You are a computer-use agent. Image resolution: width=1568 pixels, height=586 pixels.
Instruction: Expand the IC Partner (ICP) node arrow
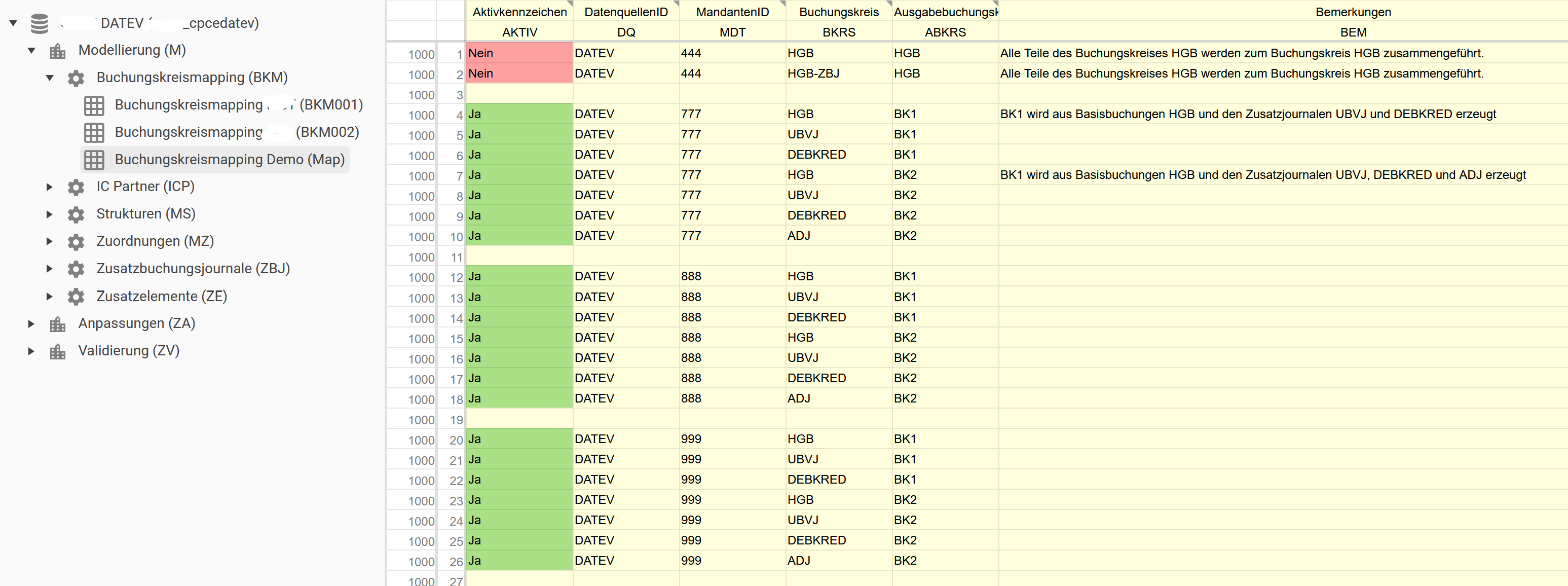point(50,187)
